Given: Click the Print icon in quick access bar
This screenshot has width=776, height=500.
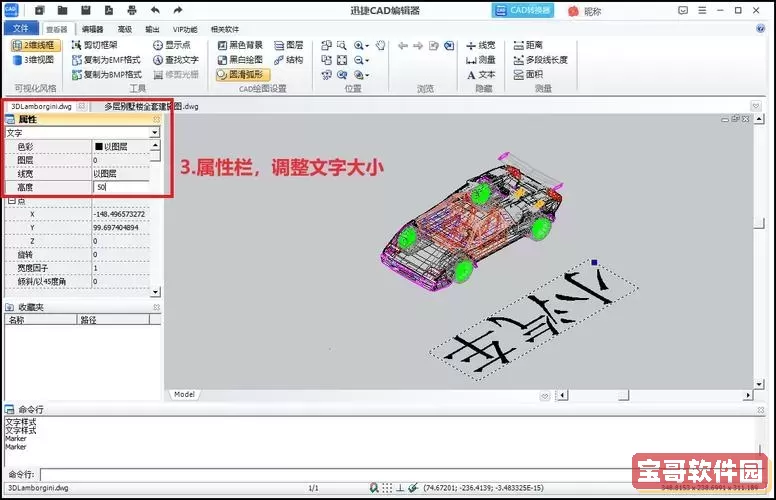Looking at the screenshot, I should click(x=132, y=10).
